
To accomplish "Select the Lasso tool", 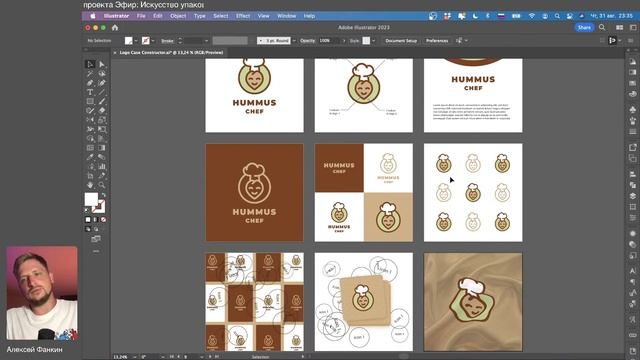I will pyautogui.click(x=102, y=73).
